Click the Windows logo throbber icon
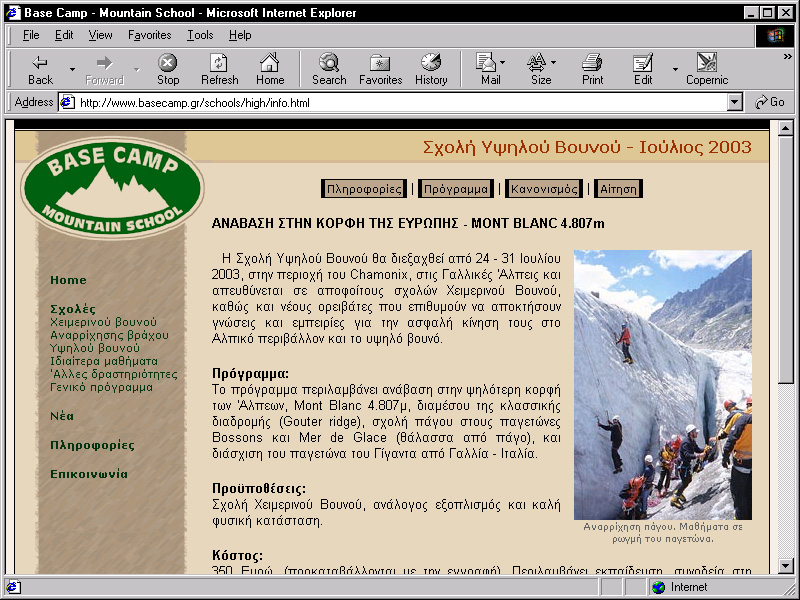The width and height of the screenshot is (800, 600). pyautogui.click(x=774, y=36)
